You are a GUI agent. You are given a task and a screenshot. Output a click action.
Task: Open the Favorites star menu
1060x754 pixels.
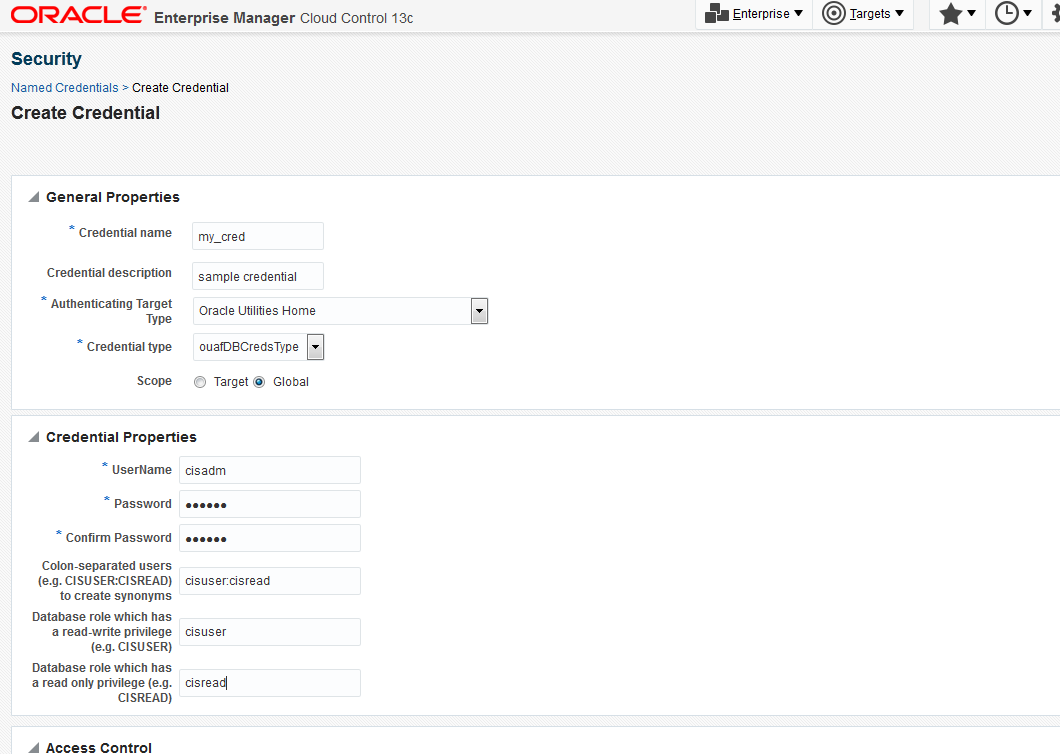957,14
